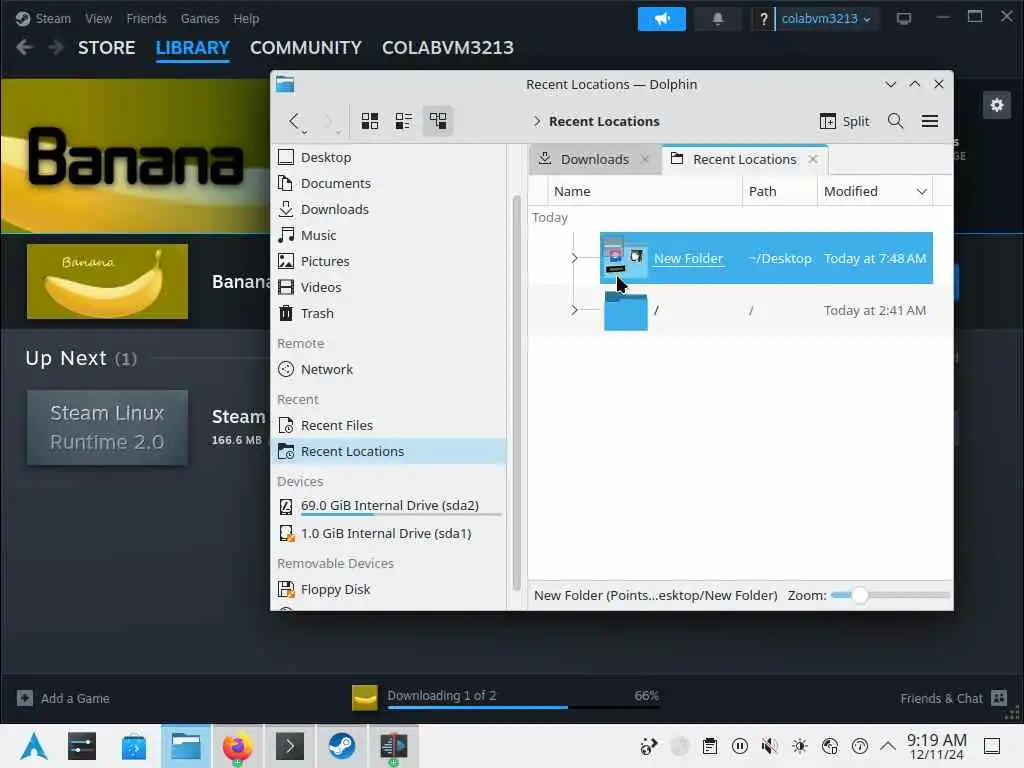Open Friends & Chat in Steam
This screenshot has height=768, width=1024.
[x=953, y=698]
